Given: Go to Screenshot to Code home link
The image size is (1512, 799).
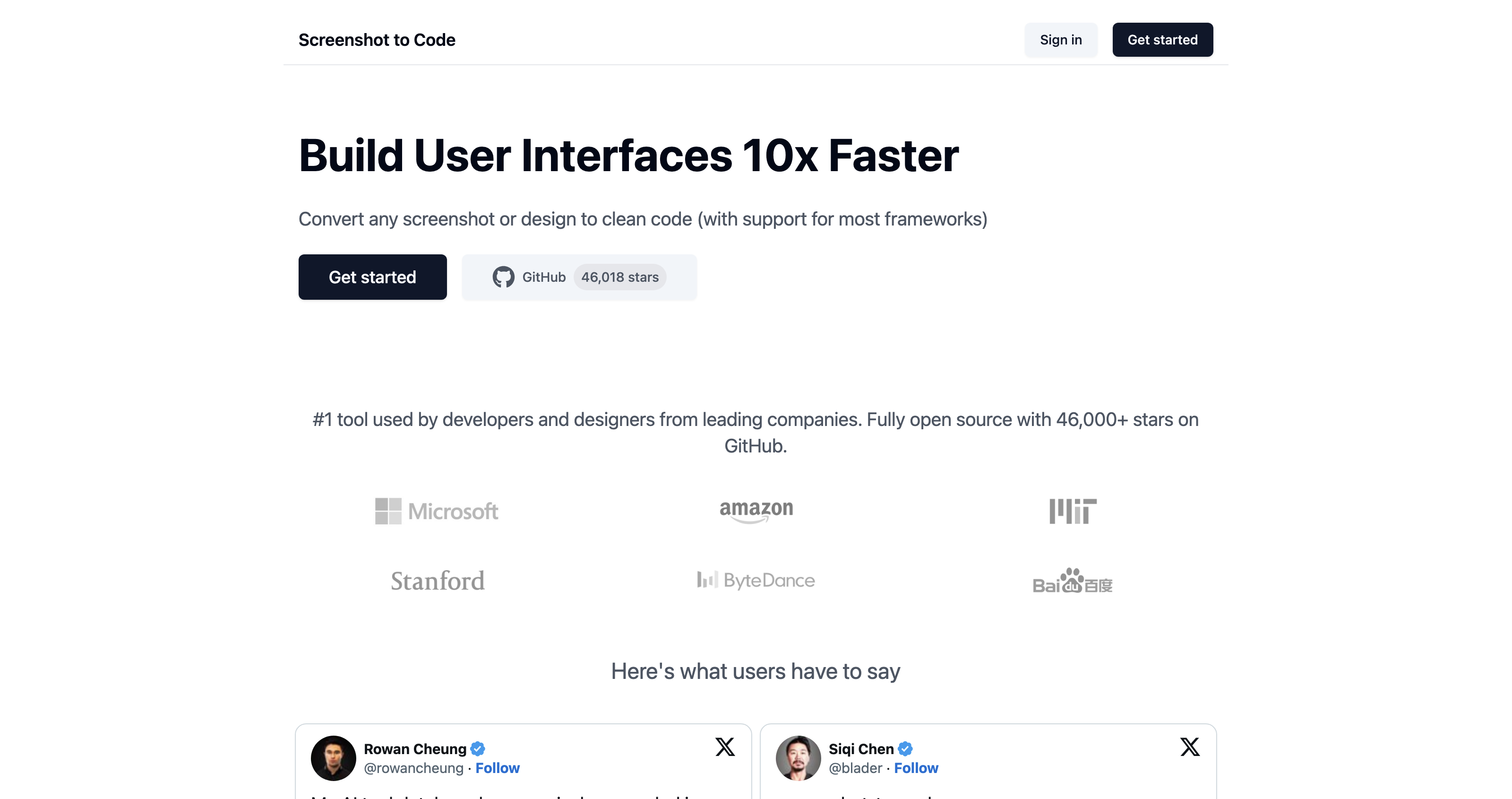Looking at the screenshot, I should [x=377, y=40].
